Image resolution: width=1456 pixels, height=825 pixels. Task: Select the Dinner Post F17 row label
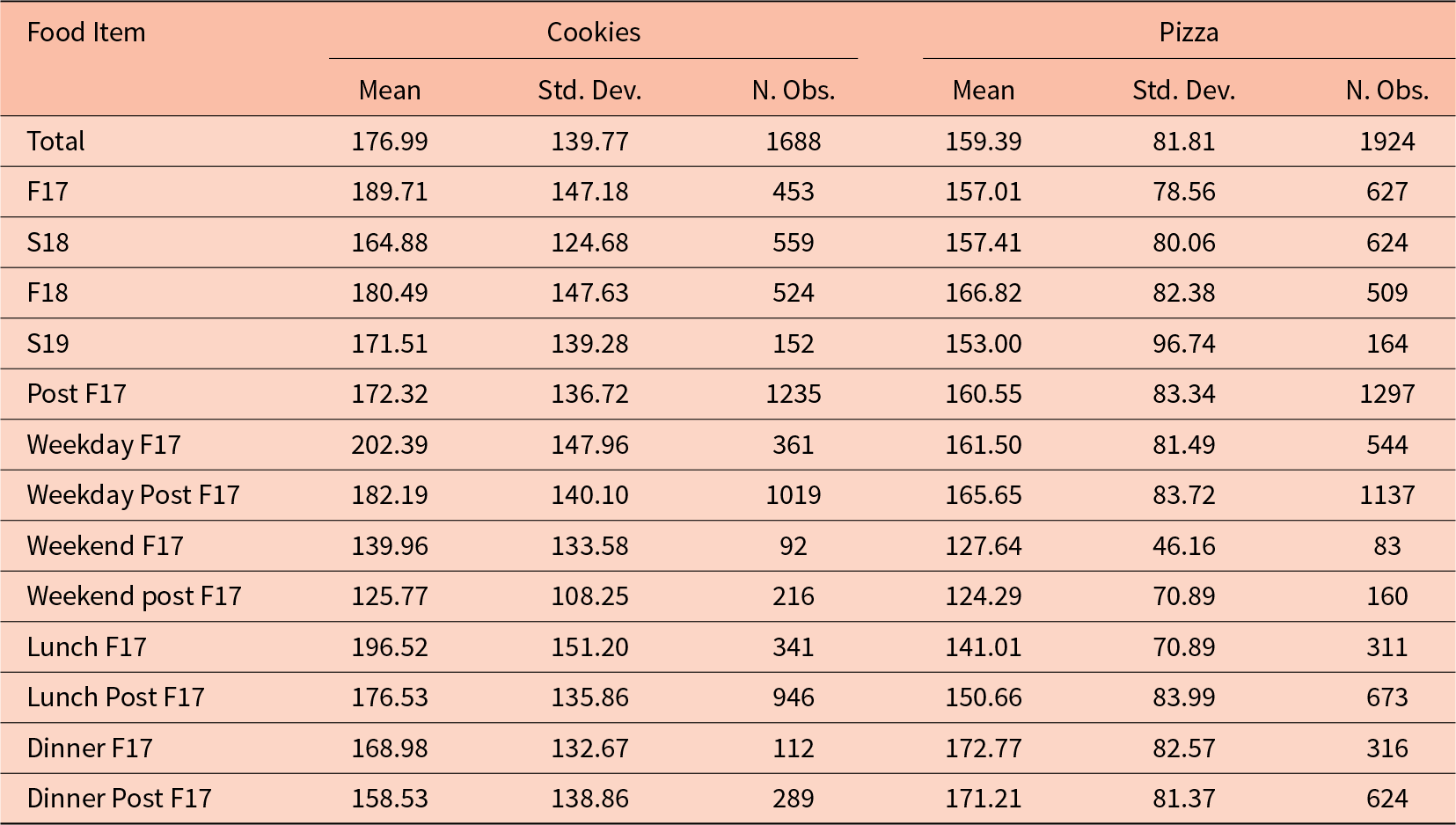(120, 799)
